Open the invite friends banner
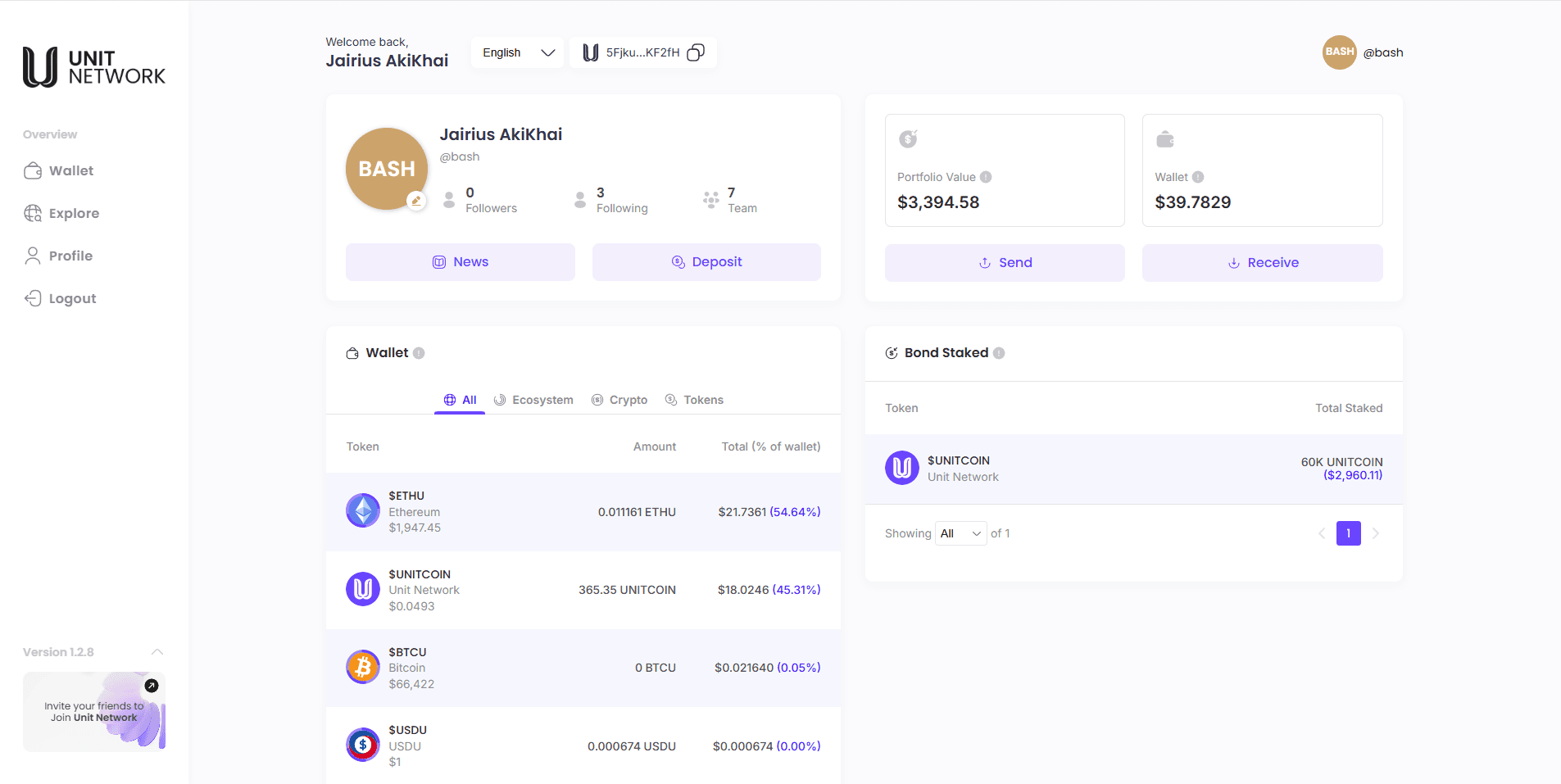Image resolution: width=1561 pixels, height=784 pixels. pyautogui.click(x=94, y=712)
